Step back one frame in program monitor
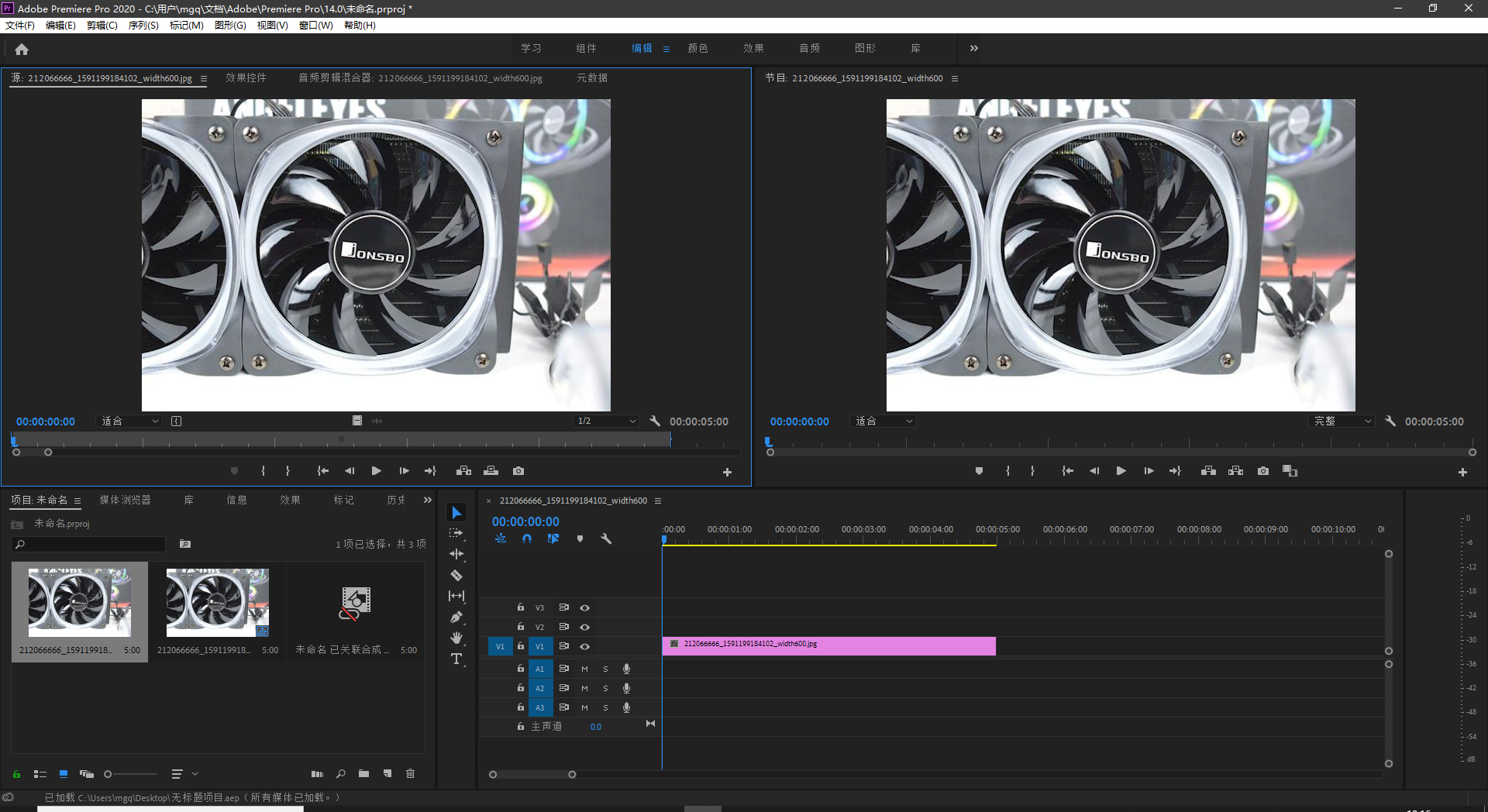This screenshot has width=1488, height=812. tap(1094, 471)
